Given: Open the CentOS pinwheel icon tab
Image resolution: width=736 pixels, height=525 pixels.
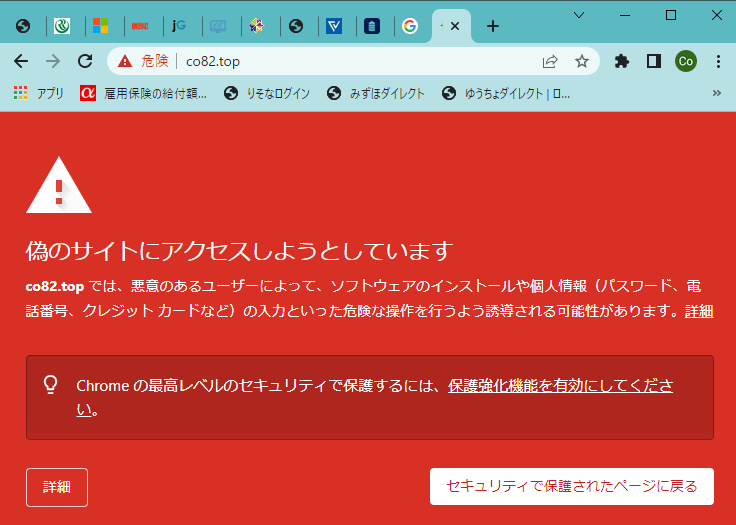Looking at the screenshot, I should tap(256, 26).
